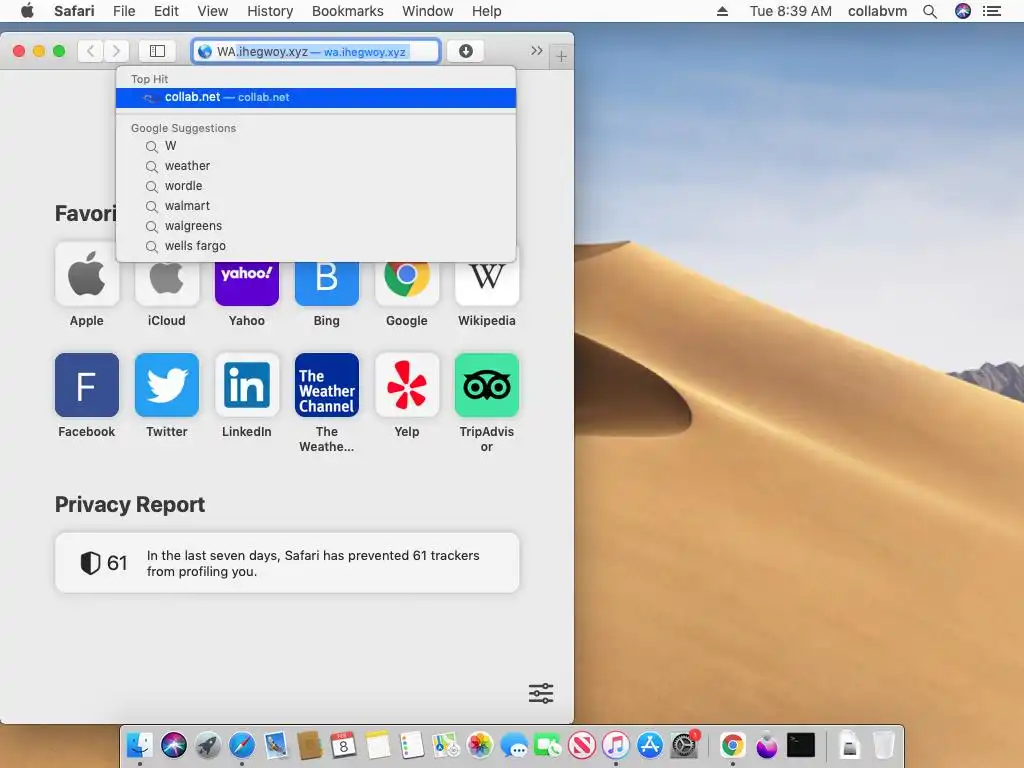Screen dimensions: 1024x768
Task: Choose the 'walmart' search suggestion
Action: [x=316, y=206]
